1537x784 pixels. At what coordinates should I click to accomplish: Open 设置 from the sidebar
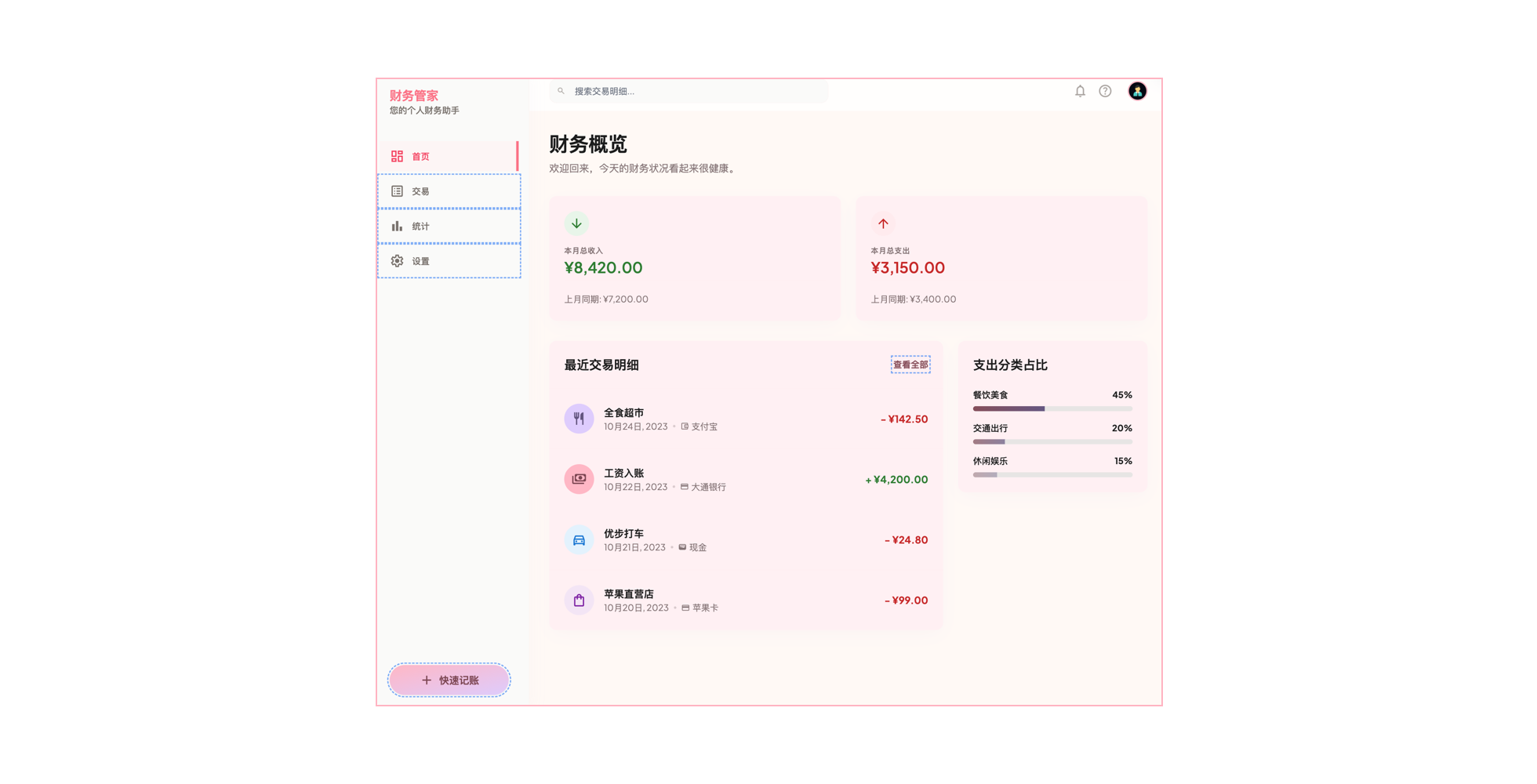pyautogui.click(x=449, y=261)
